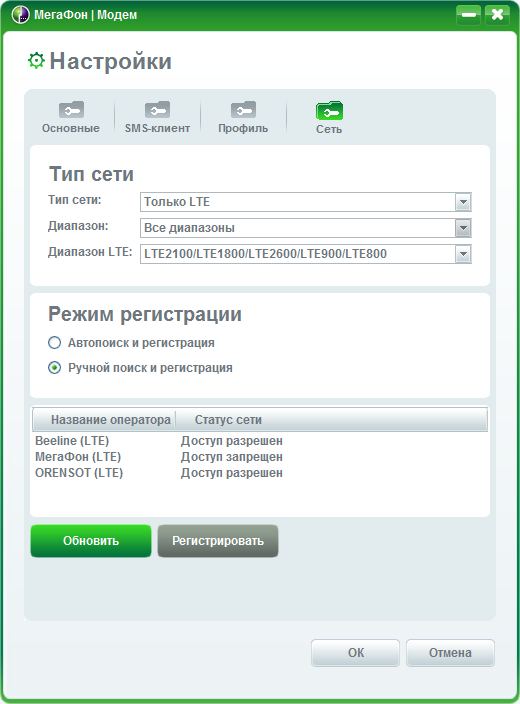This screenshot has height=704, width=520.
Task: Expand the Тип сети dropdown arrow
Action: click(x=463, y=202)
